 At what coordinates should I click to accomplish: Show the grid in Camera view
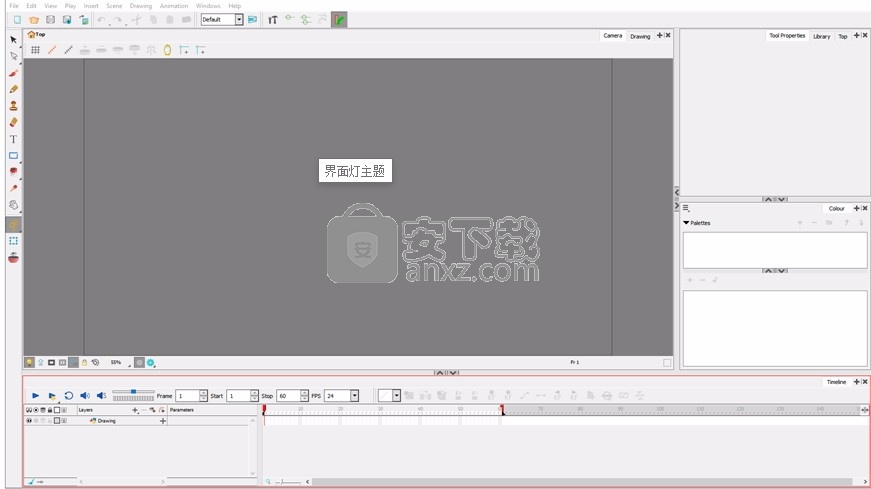tap(36, 50)
